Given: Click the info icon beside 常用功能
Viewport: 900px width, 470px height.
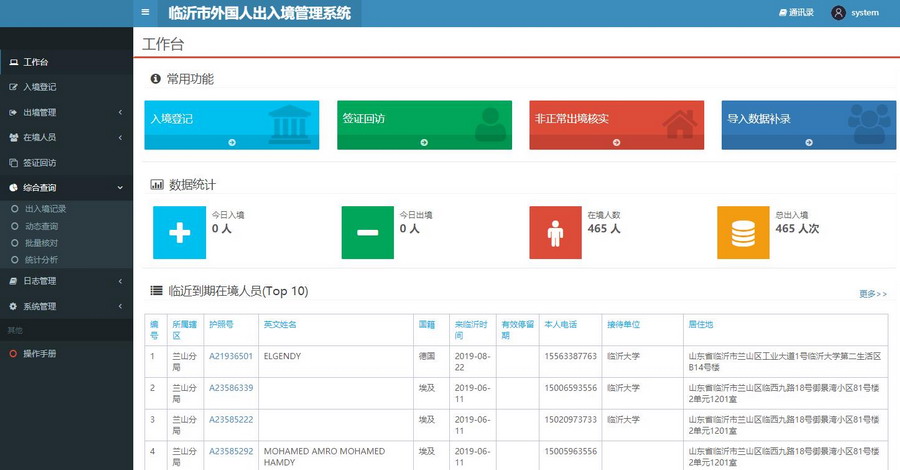Looking at the screenshot, I should pos(155,79).
